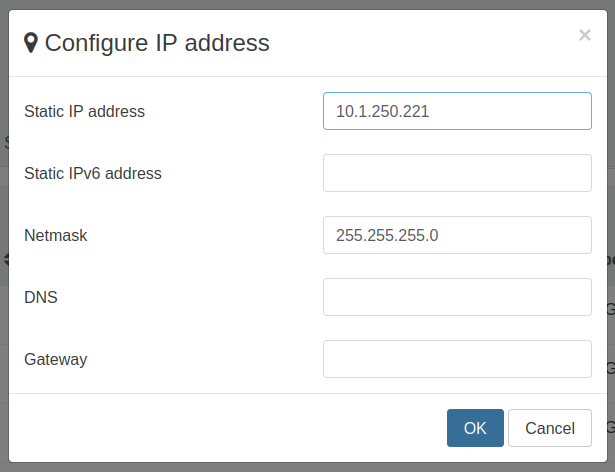Viewport: 615px width, 472px height.
Task: Focus the Gateway input field
Action: point(457,359)
